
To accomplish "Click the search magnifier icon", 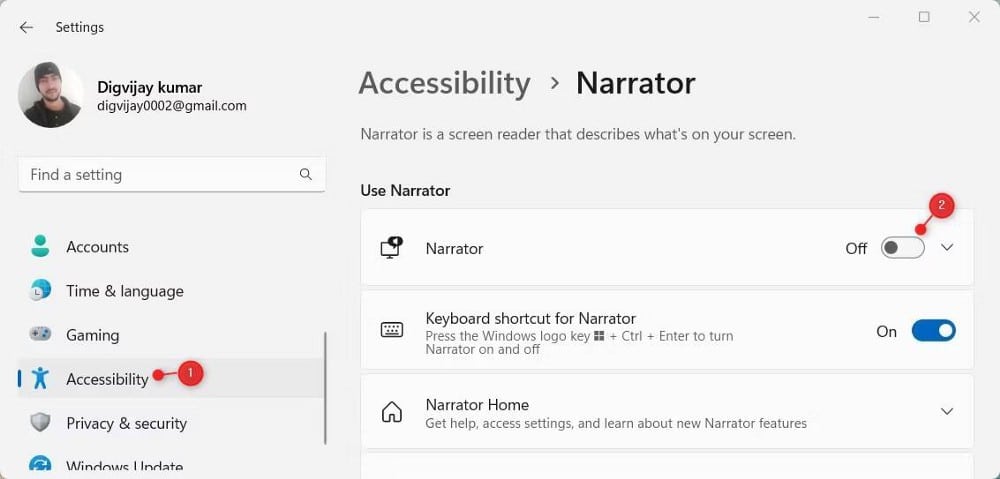I will click(306, 174).
